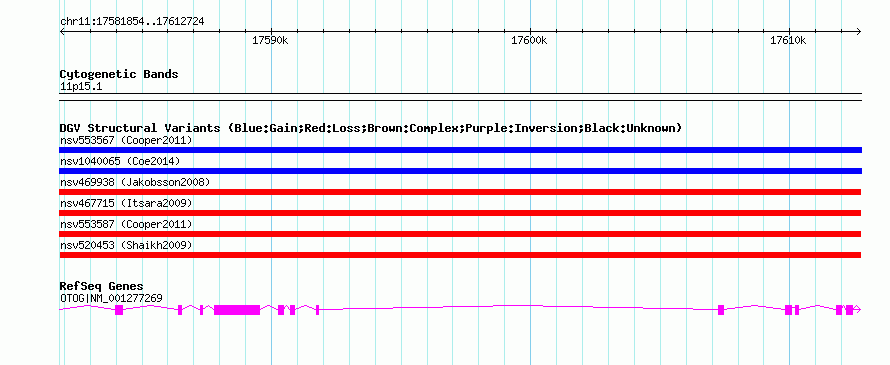Click the 17590k ruler tick label

270,40
